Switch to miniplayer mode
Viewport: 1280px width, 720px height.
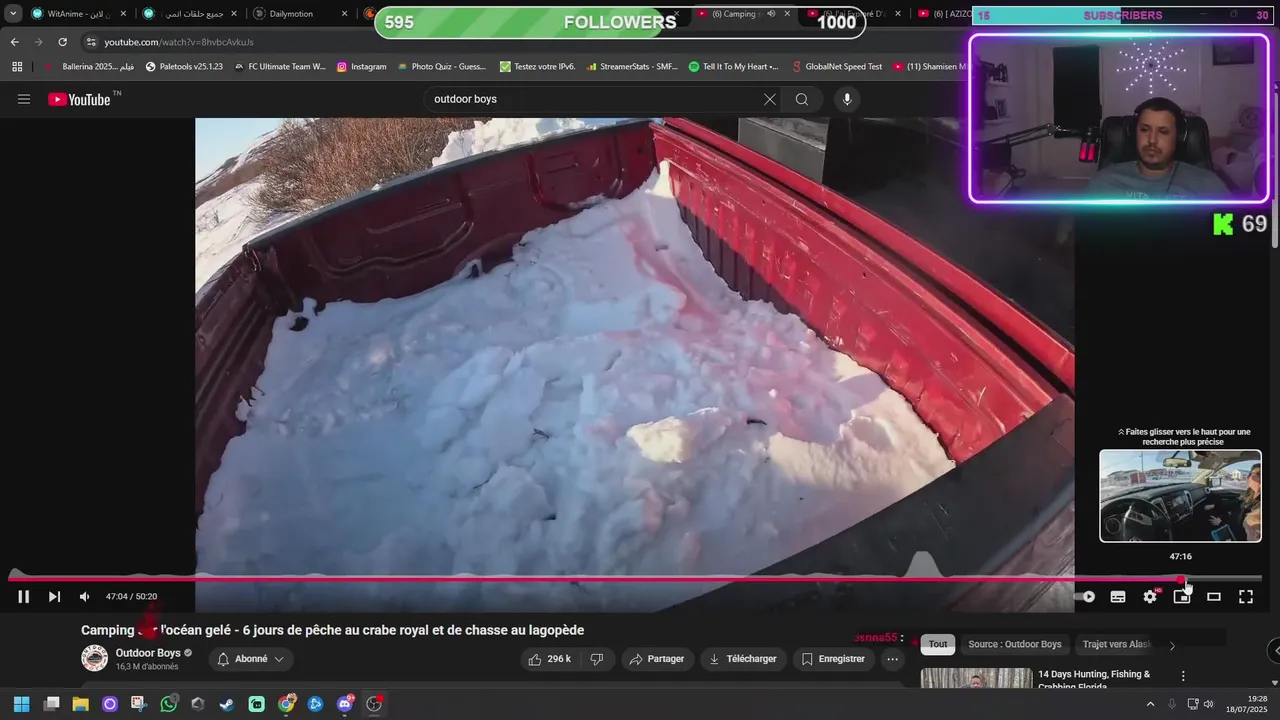point(1182,597)
